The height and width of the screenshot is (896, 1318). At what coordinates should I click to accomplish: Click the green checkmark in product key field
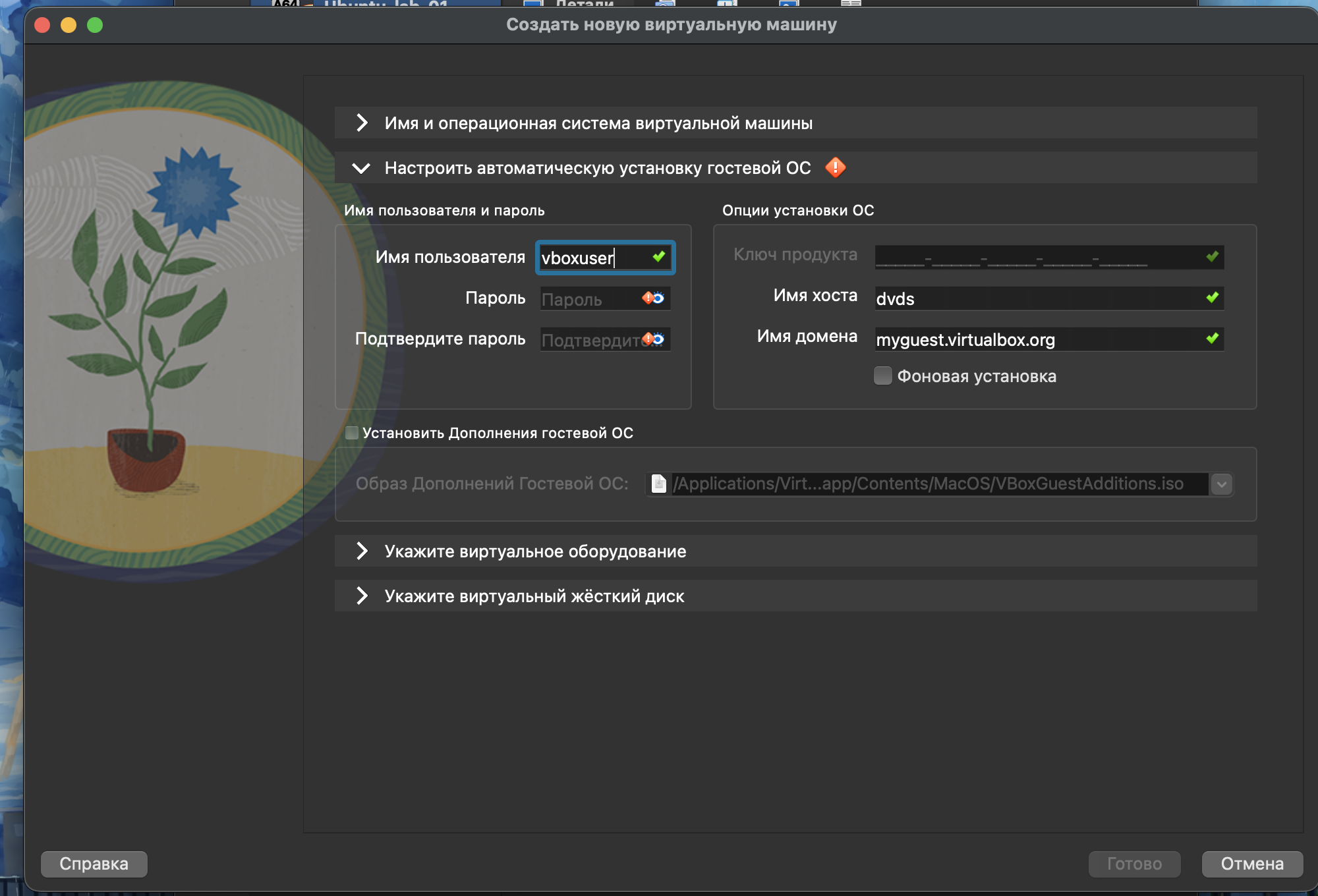pyautogui.click(x=1213, y=256)
